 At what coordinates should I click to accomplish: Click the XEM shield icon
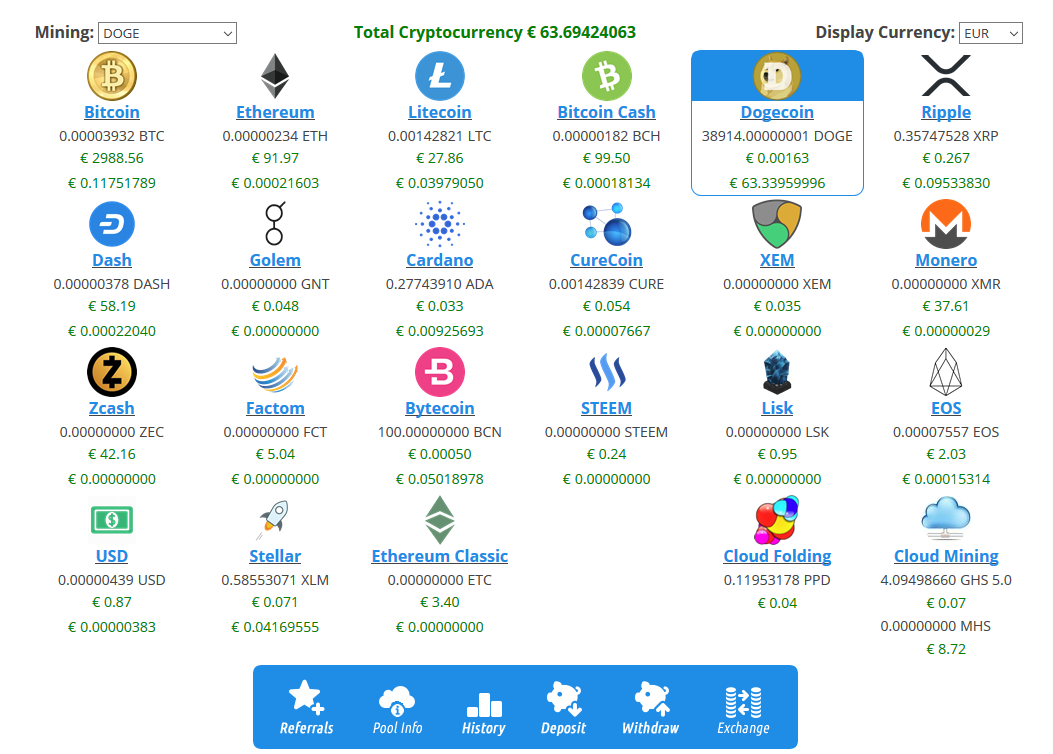tap(777, 224)
